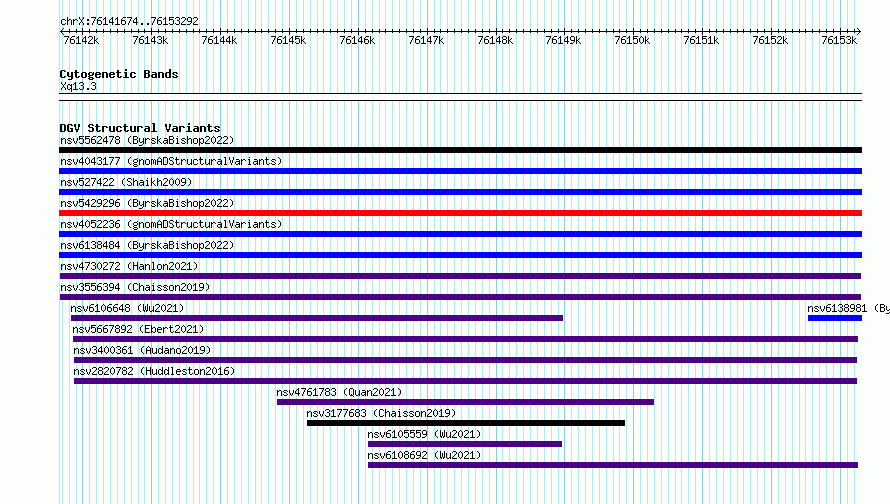Click the blue bar for nsv6138484

pyautogui.click(x=460, y=255)
